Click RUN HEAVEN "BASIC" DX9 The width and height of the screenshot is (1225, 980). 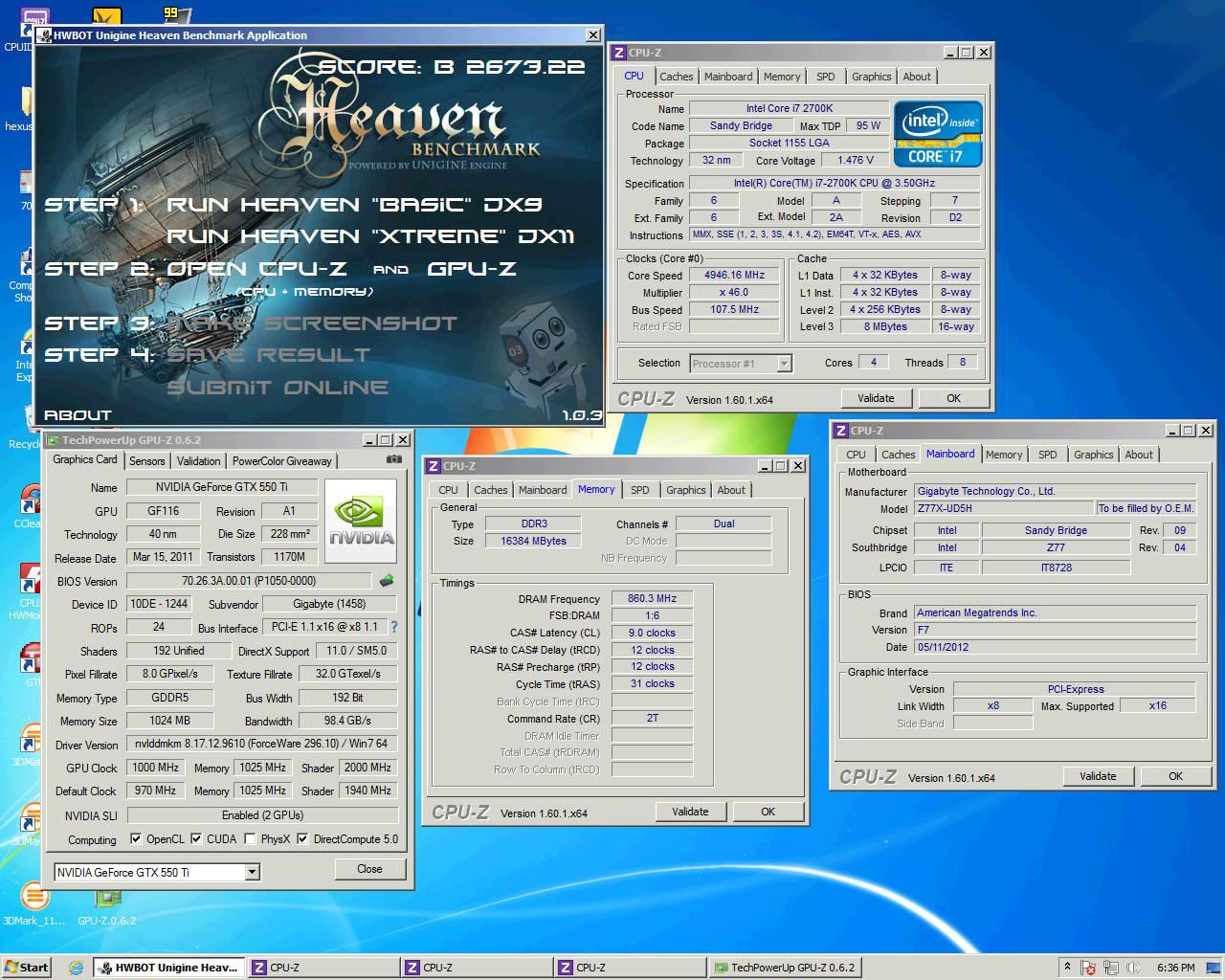pos(354,204)
